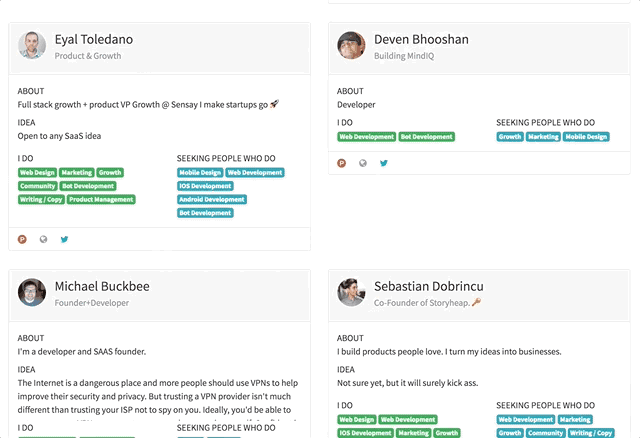Click Deven's green Bot Development tag
Image resolution: width=640 pixels, height=438 pixels.
[427, 137]
